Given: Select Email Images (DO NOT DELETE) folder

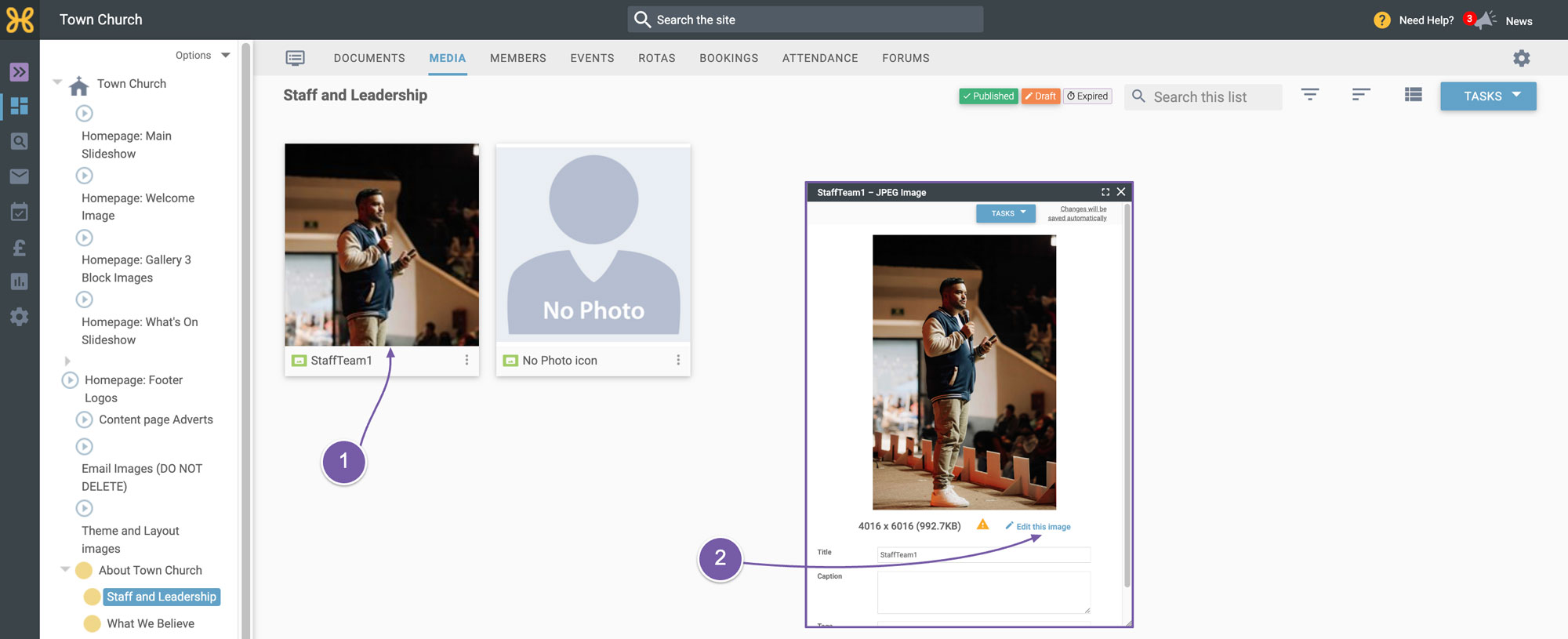Looking at the screenshot, I should click(x=142, y=477).
